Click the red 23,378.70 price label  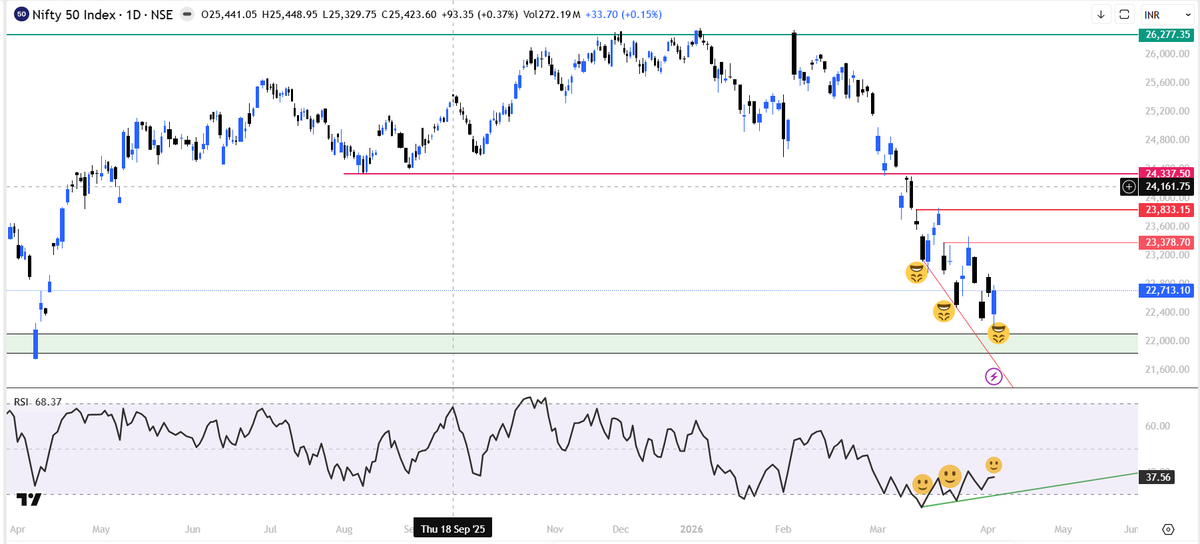[x=1167, y=242]
